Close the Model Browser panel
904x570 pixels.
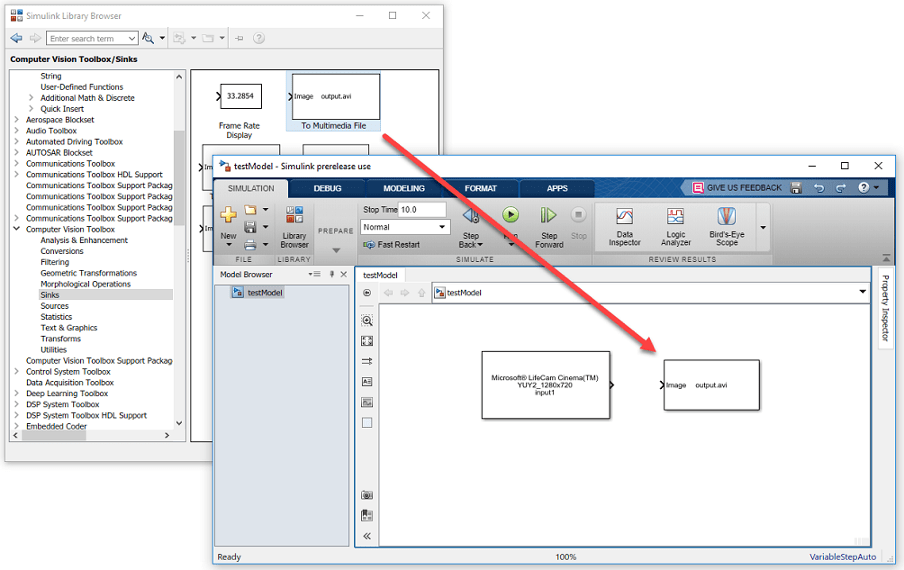pos(344,274)
